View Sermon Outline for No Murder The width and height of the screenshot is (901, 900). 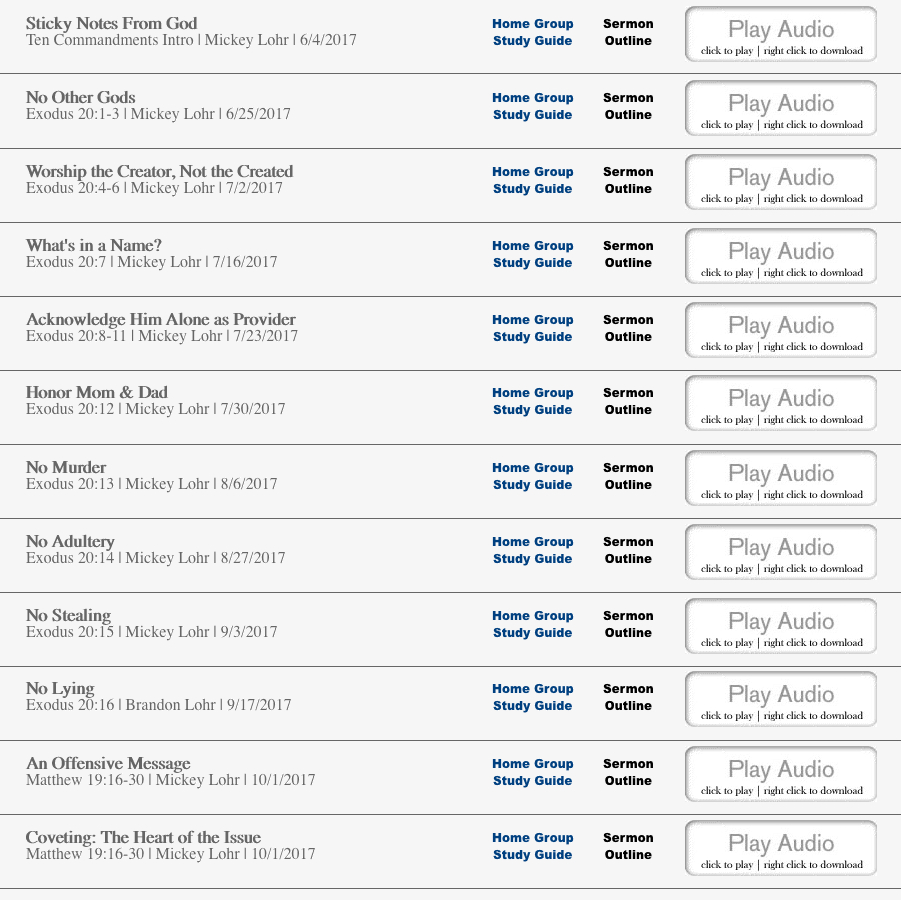(628, 476)
